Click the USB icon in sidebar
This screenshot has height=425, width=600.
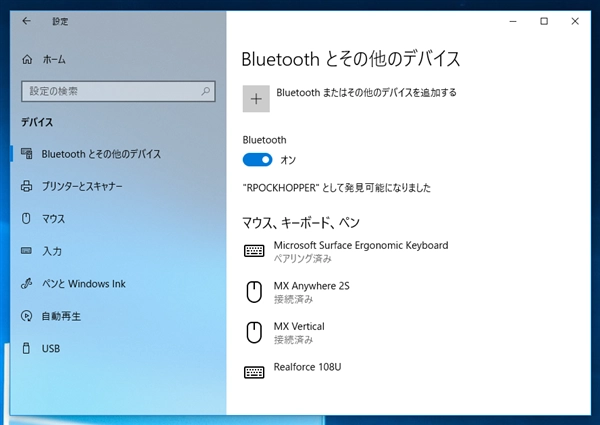(x=26, y=348)
